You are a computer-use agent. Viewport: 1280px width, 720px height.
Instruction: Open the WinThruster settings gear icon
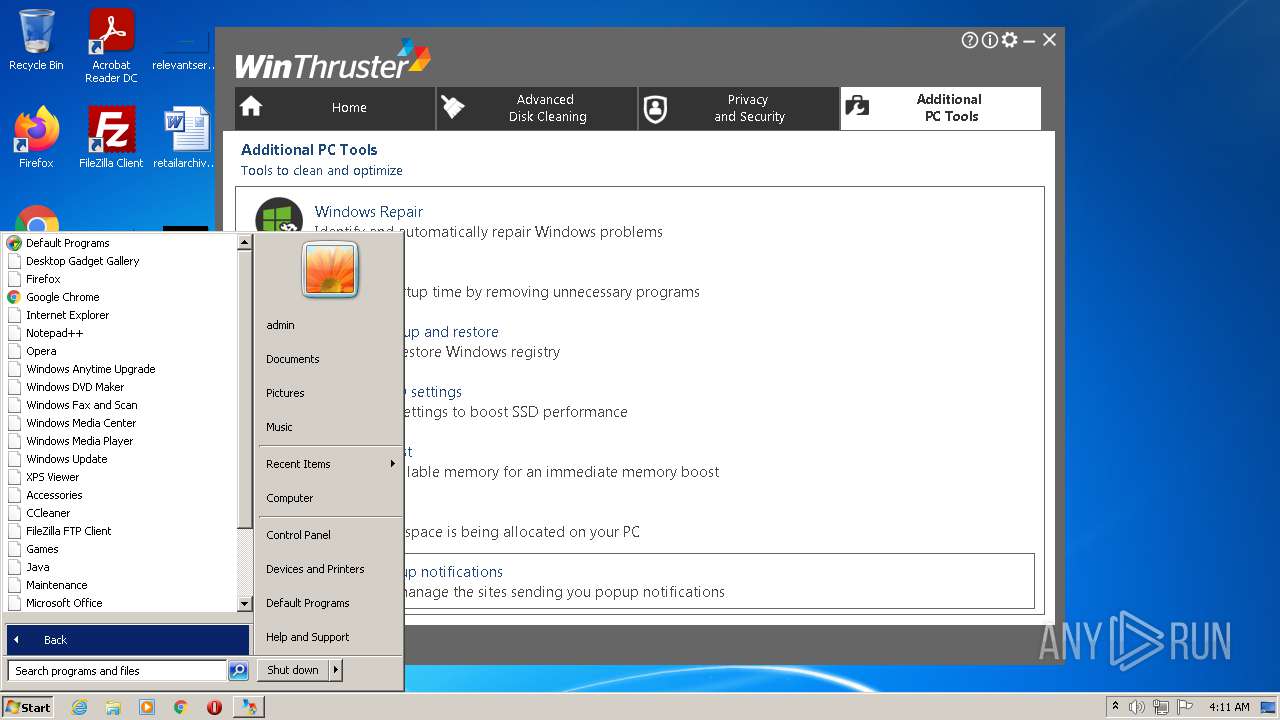coord(1009,40)
